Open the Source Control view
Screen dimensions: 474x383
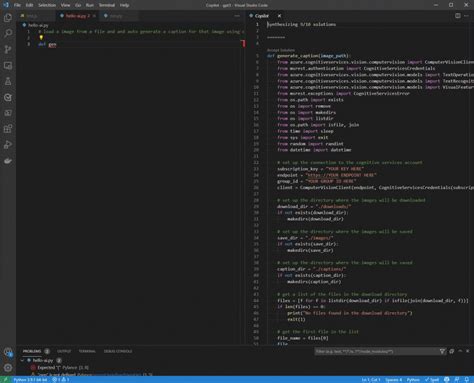(x=8, y=49)
